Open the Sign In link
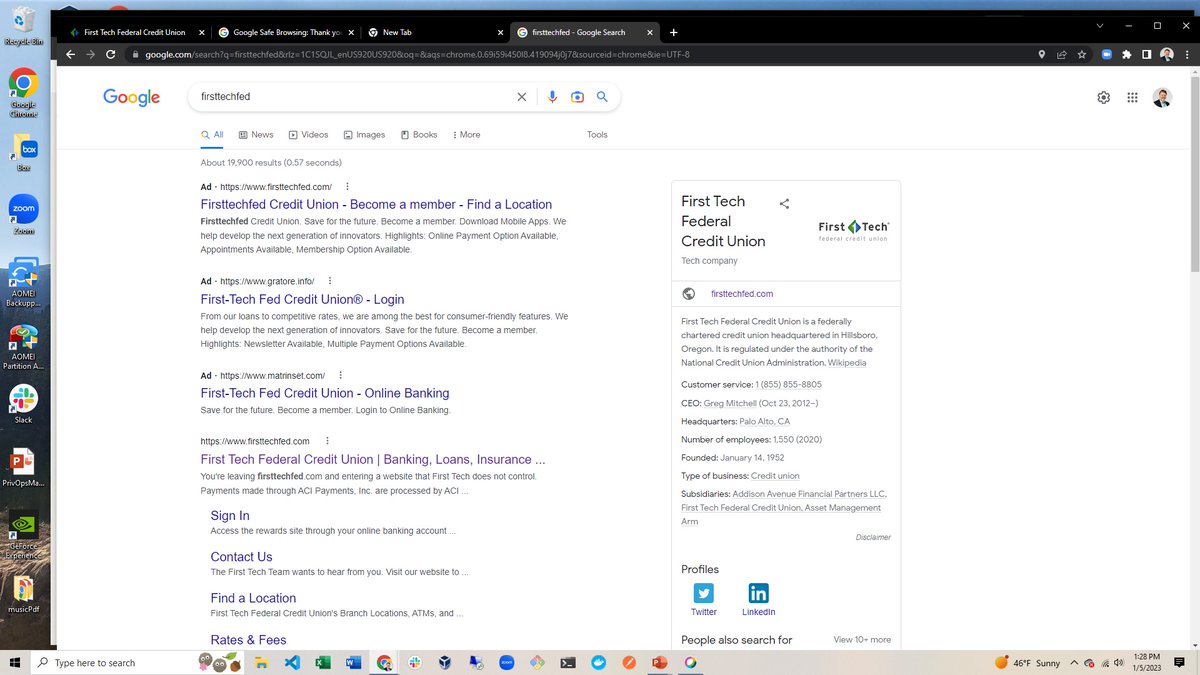1200x675 pixels. coord(230,515)
